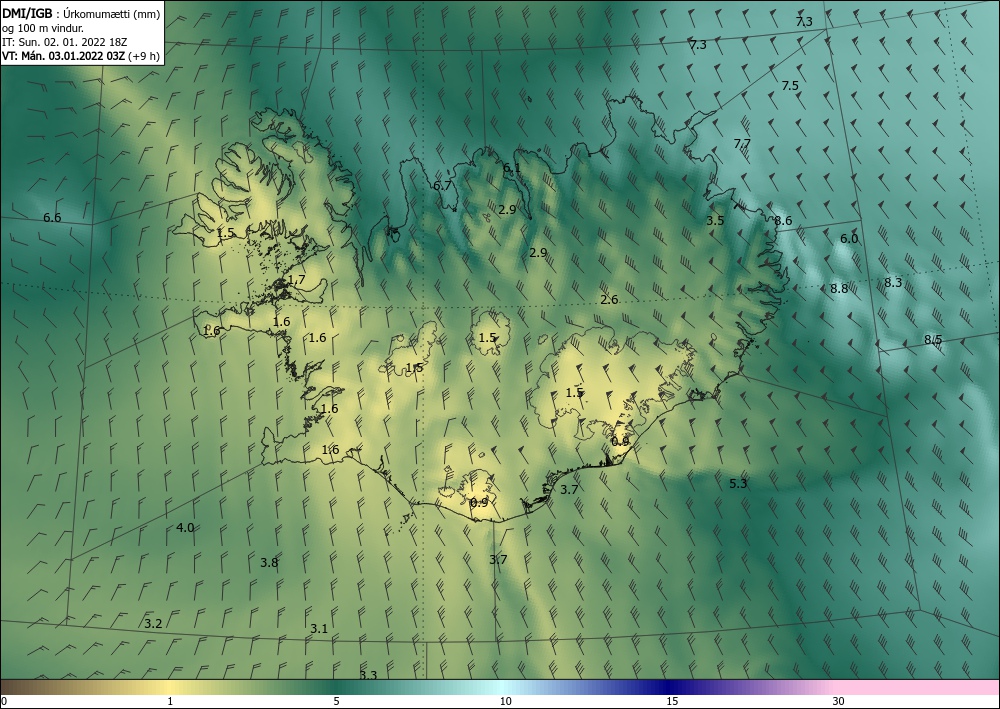The image size is (1000, 709).
Task: Click the 0 tick label on the color scale
Action: pyautogui.click(x=4, y=701)
